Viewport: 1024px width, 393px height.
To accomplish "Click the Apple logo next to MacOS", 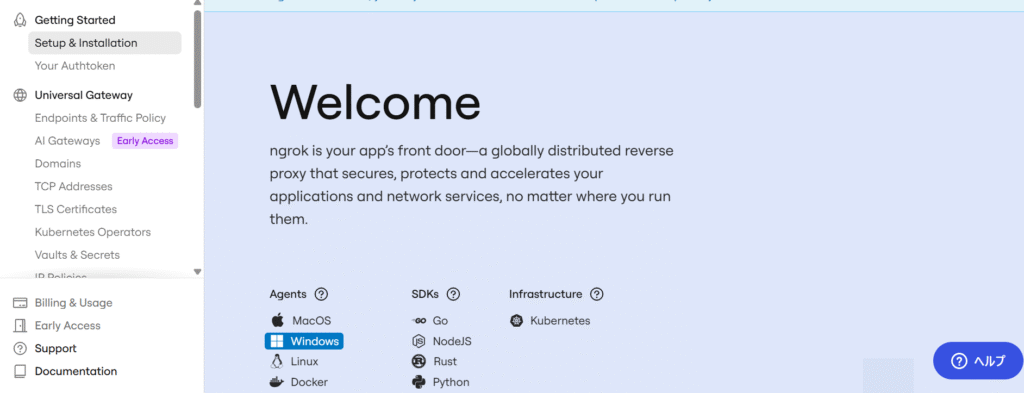I will point(278,320).
